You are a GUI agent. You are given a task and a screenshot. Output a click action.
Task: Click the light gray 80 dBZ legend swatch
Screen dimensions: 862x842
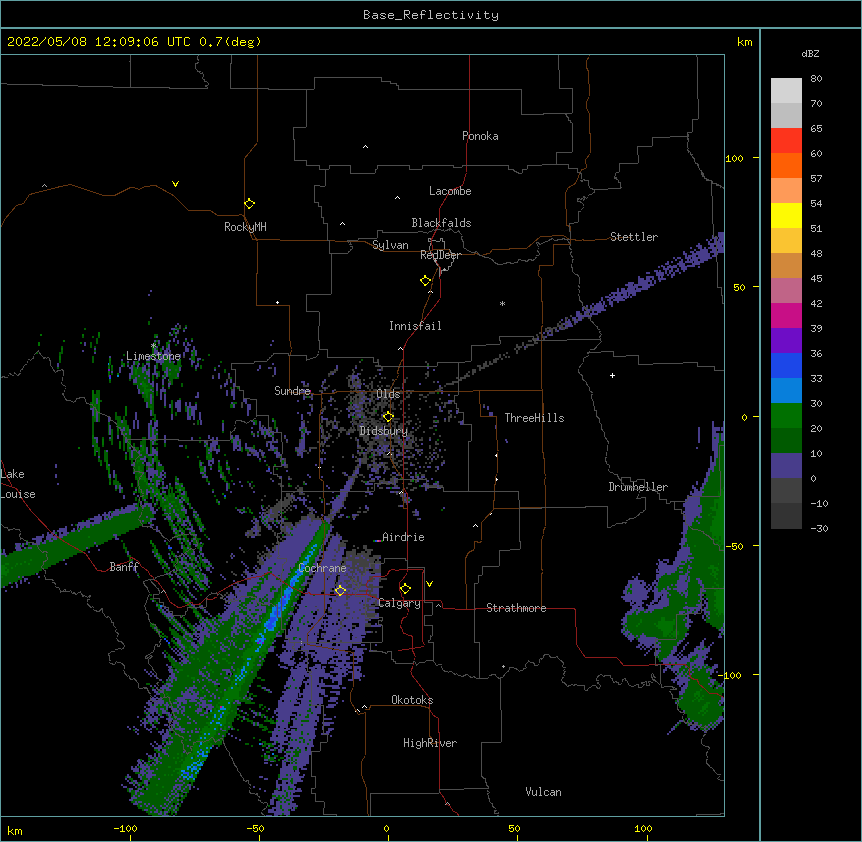click(x=786, y=91)
